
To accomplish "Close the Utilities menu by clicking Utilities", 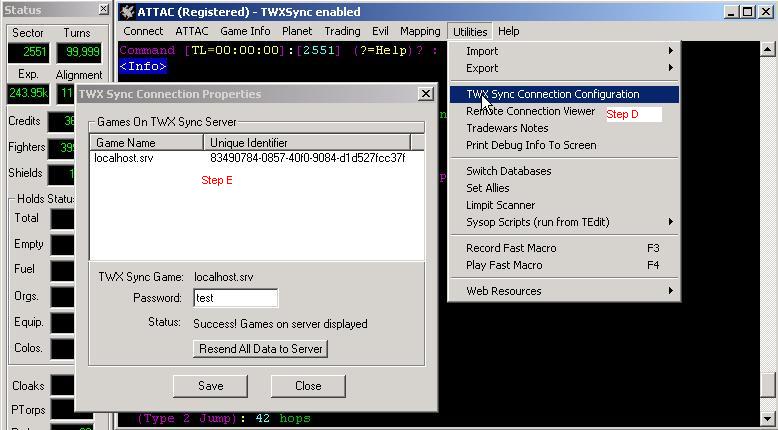I will point(469,32).
